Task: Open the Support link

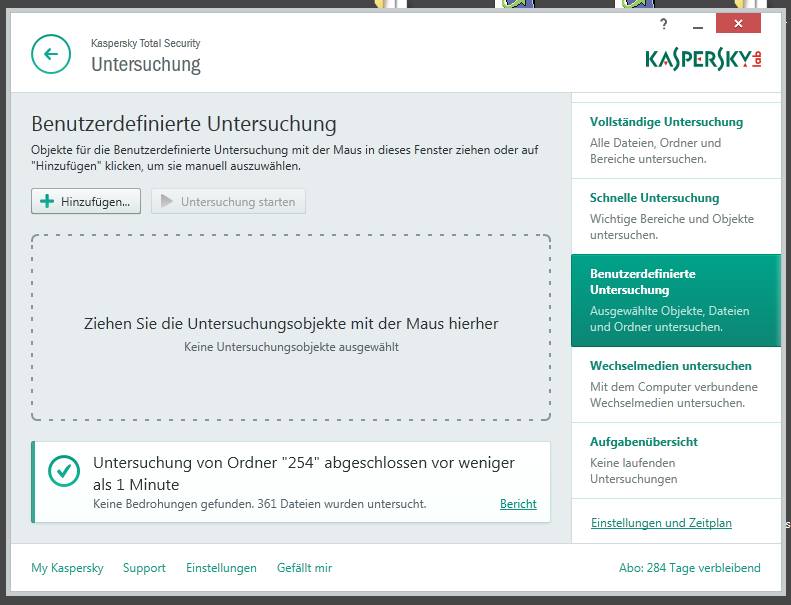Action: (x=144, y=568)
